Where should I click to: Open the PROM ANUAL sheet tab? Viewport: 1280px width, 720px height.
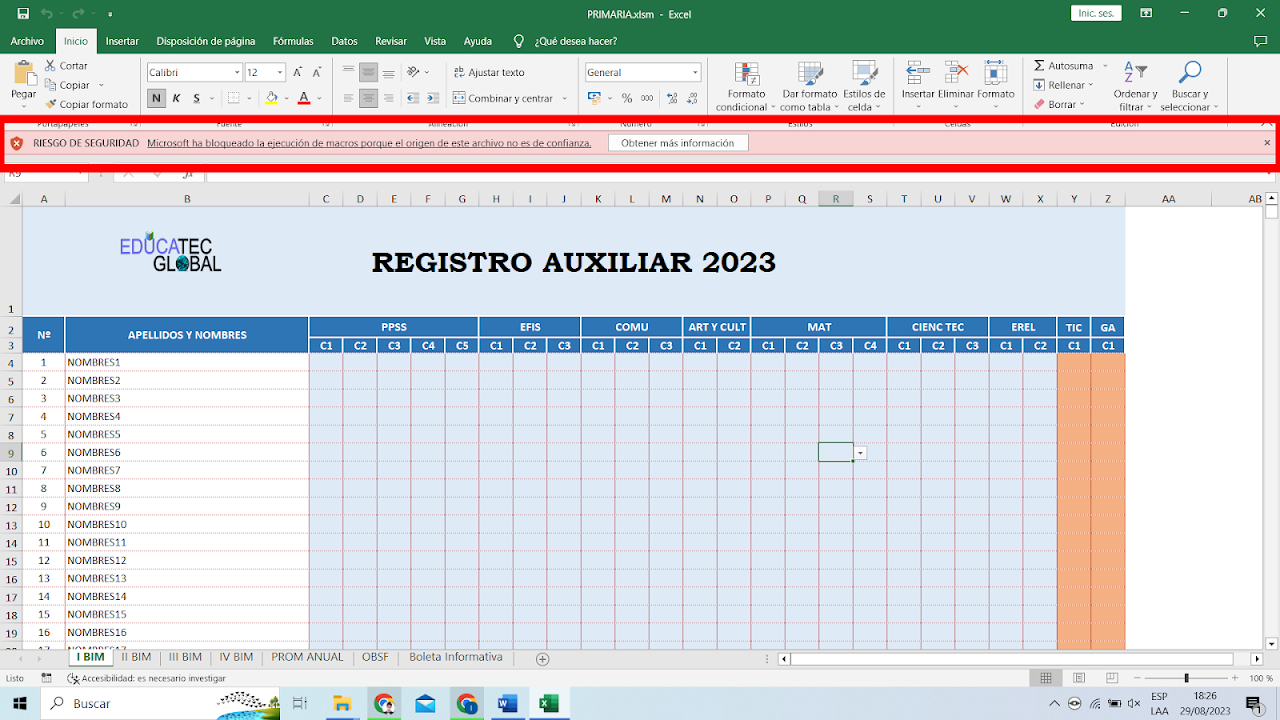pos(307,657)
